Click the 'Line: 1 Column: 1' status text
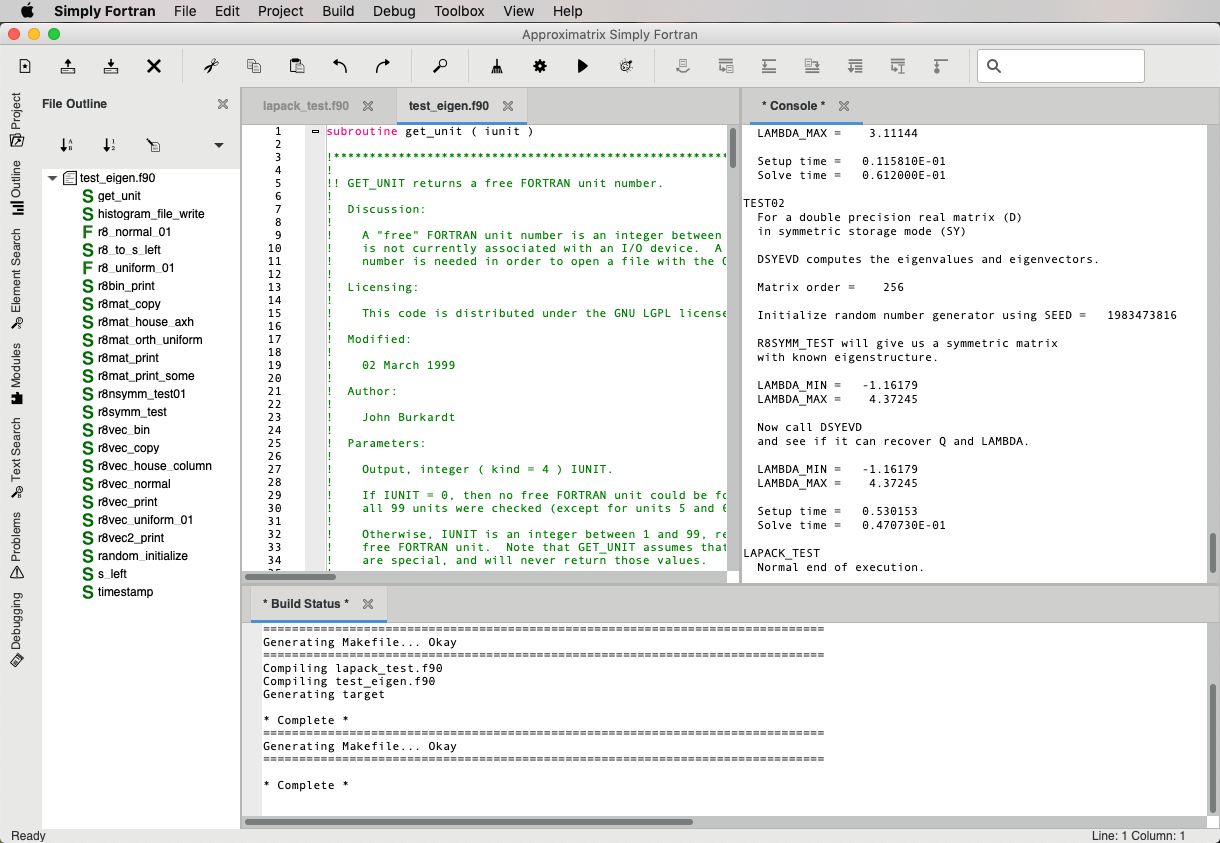The width and height of the screenshot is (1220, 843). tap(1138, 836)
